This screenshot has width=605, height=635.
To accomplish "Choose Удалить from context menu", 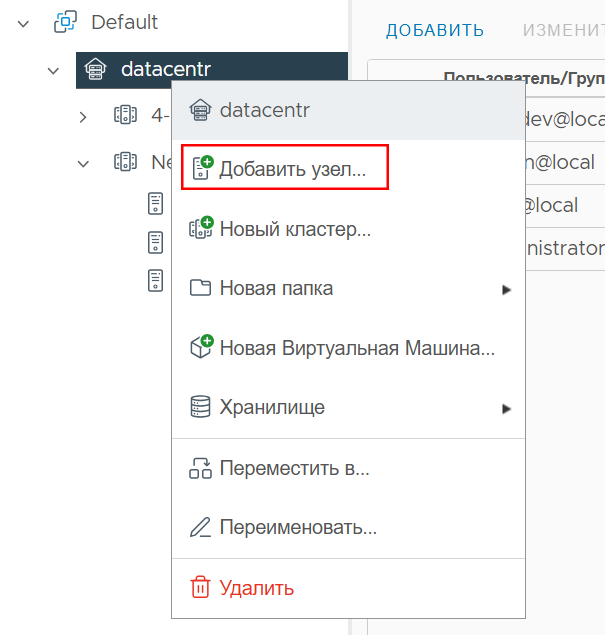I will [x=349, y=588].
